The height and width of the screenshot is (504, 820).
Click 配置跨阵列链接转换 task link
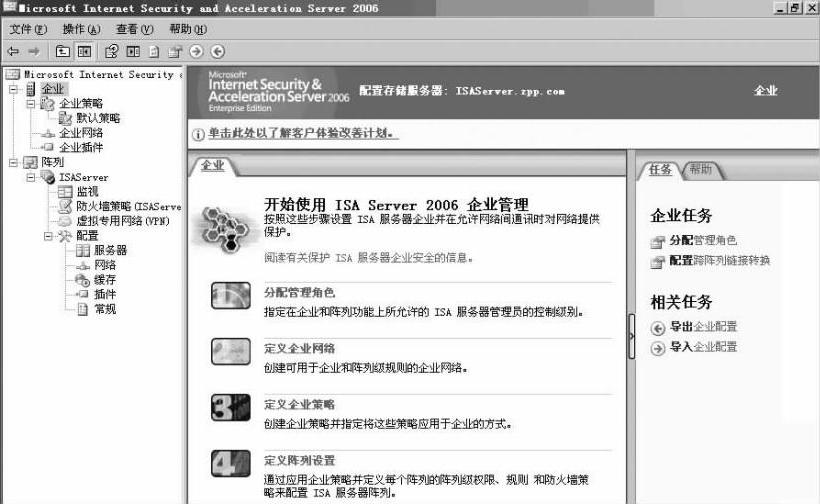click(x=720, y=260)
